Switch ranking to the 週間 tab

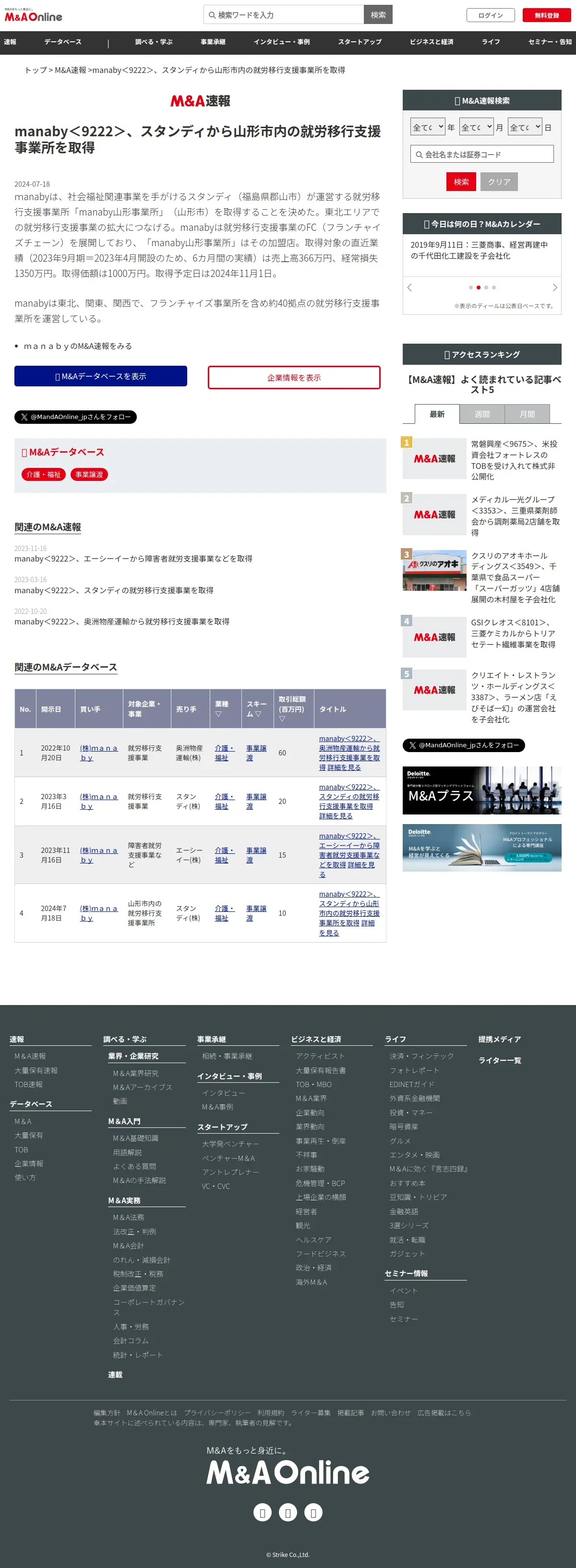coord(482,414)
